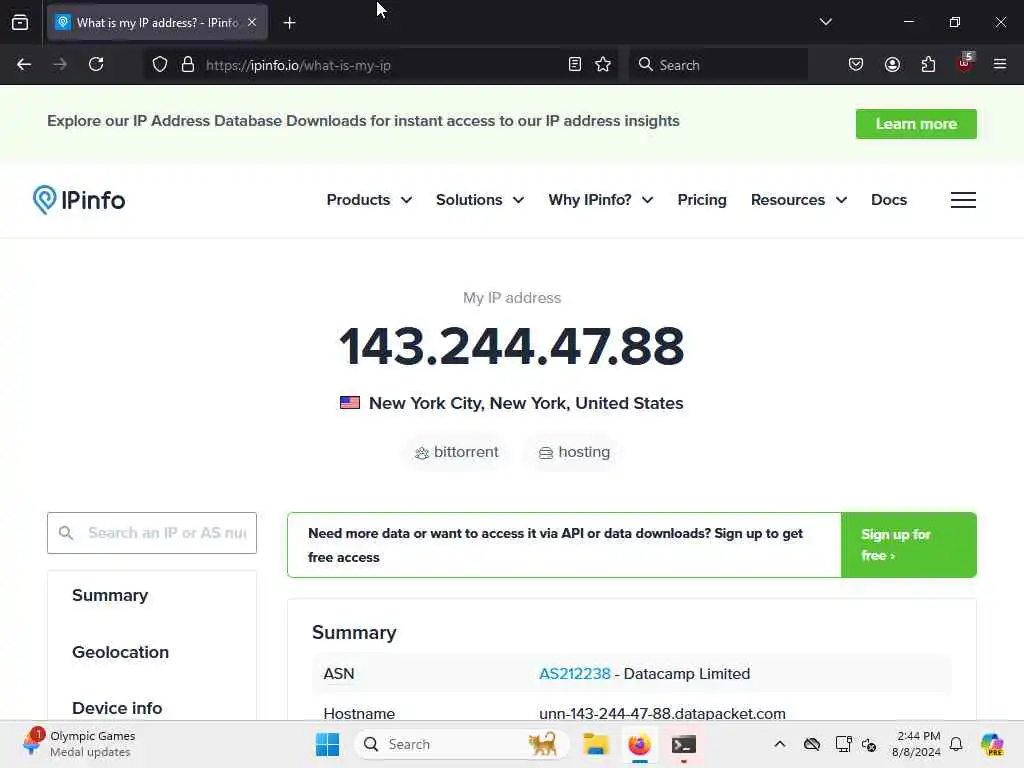
Task: Open Firefox application menu
Action: pos(999,64)
